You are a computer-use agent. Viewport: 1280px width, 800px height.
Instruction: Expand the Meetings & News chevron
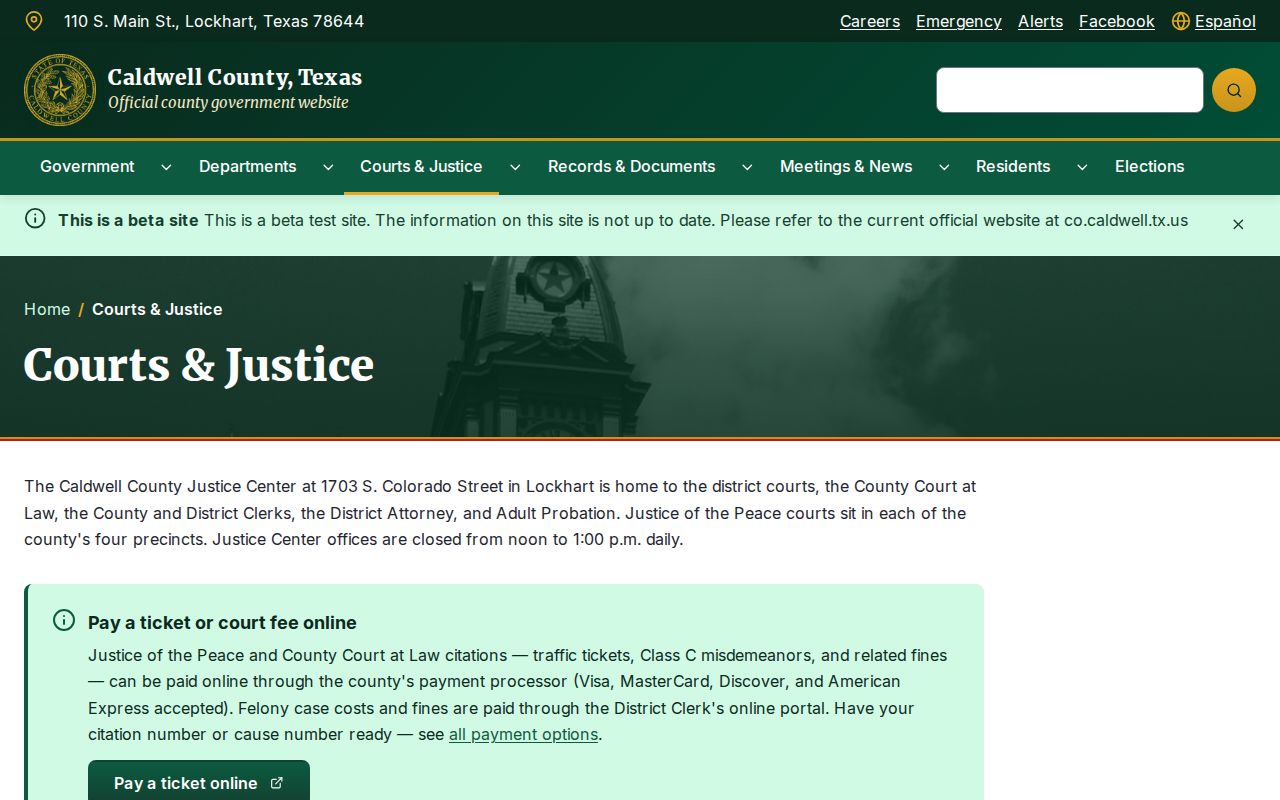pyautogui.click(x=944, y=167)
